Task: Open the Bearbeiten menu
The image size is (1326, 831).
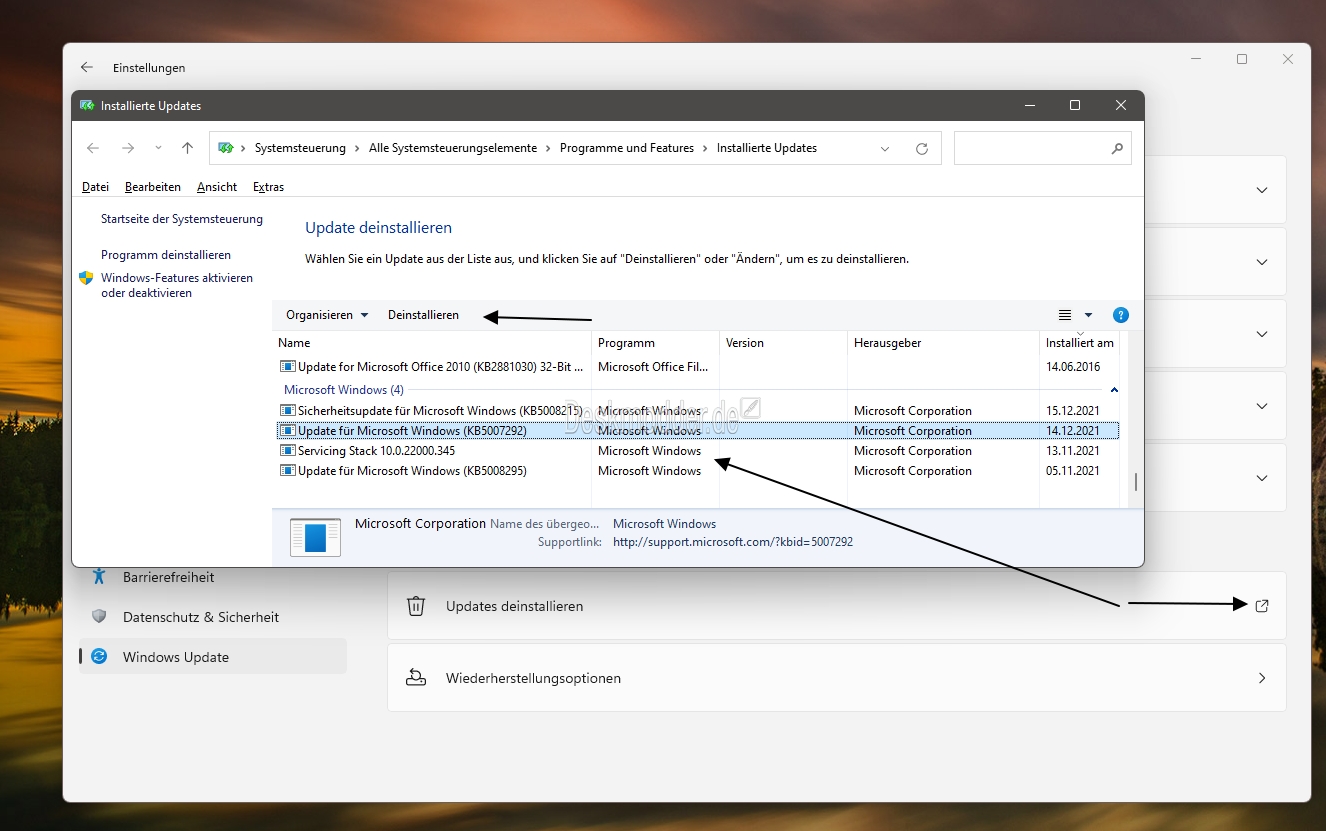Action: click(x=153, y=187)
